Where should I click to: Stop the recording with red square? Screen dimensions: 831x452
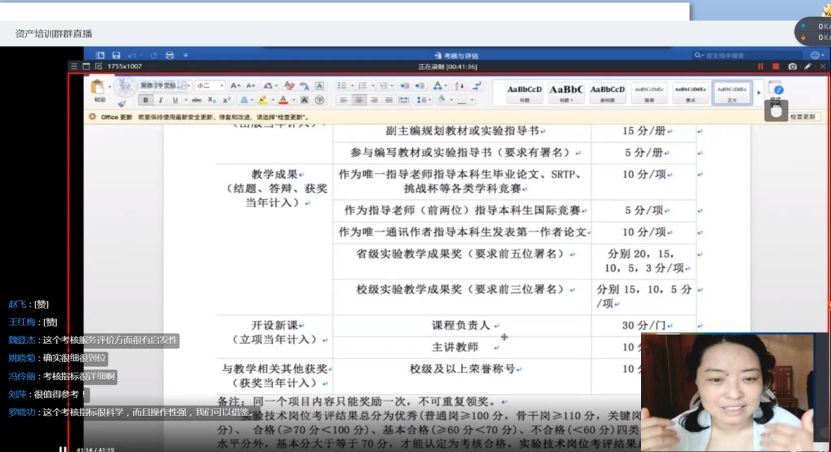tap(775, 66)
